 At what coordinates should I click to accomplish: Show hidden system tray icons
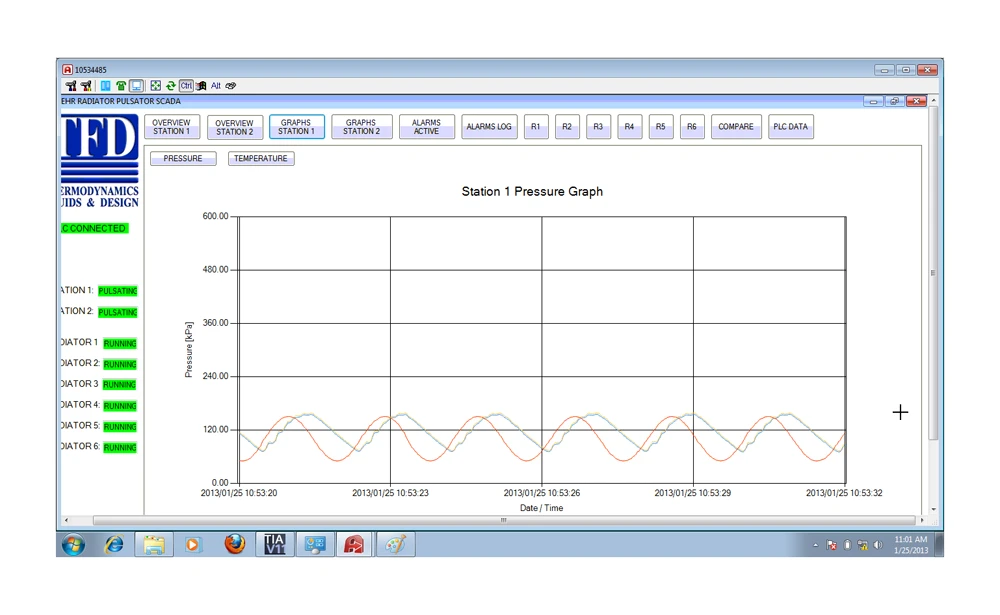[x=815, y=545]
